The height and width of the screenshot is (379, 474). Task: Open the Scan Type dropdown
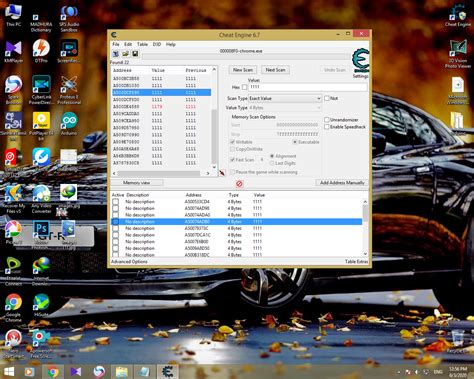coord(285,98)
